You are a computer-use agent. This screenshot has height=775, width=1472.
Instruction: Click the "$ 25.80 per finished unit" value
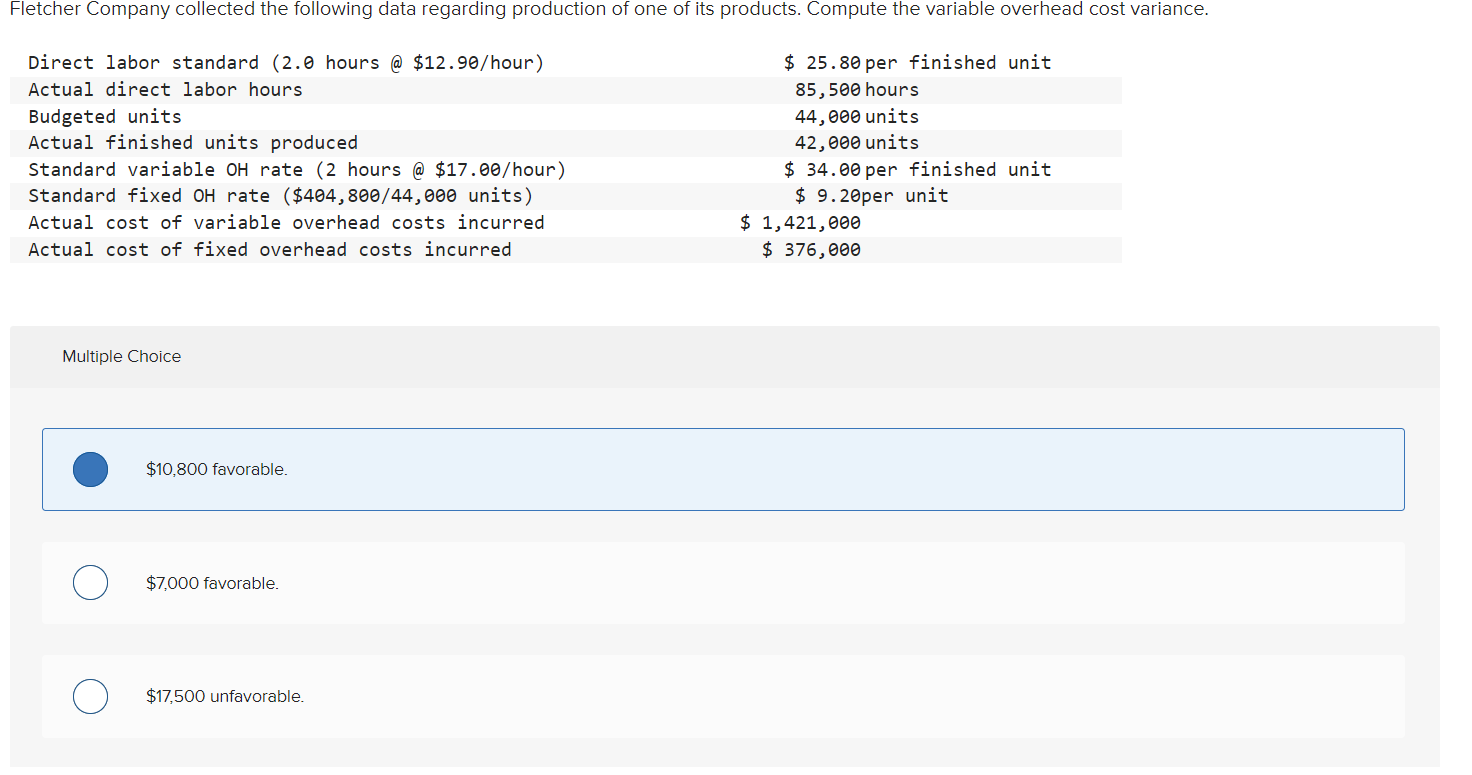coord(917,63)
